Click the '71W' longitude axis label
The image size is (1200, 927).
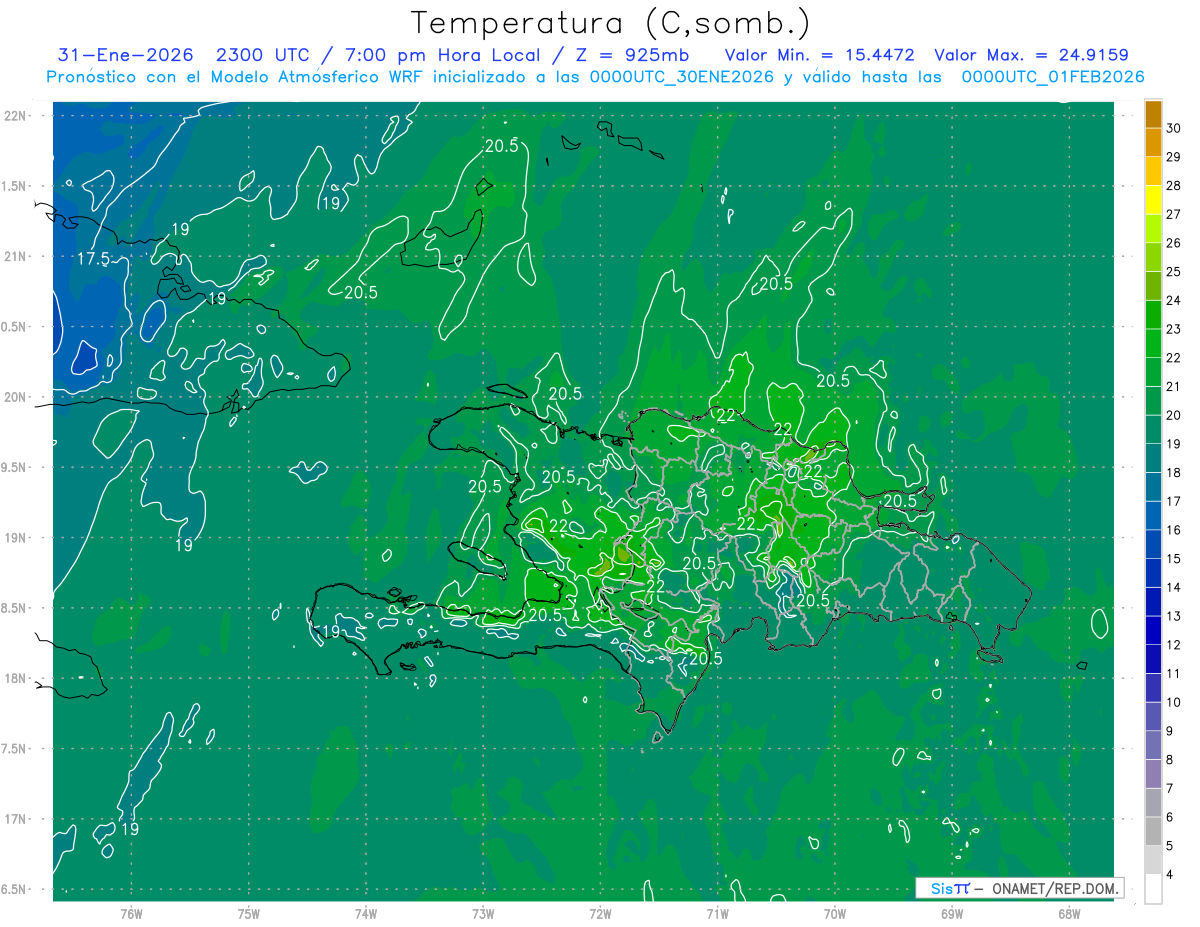(717, 913)
